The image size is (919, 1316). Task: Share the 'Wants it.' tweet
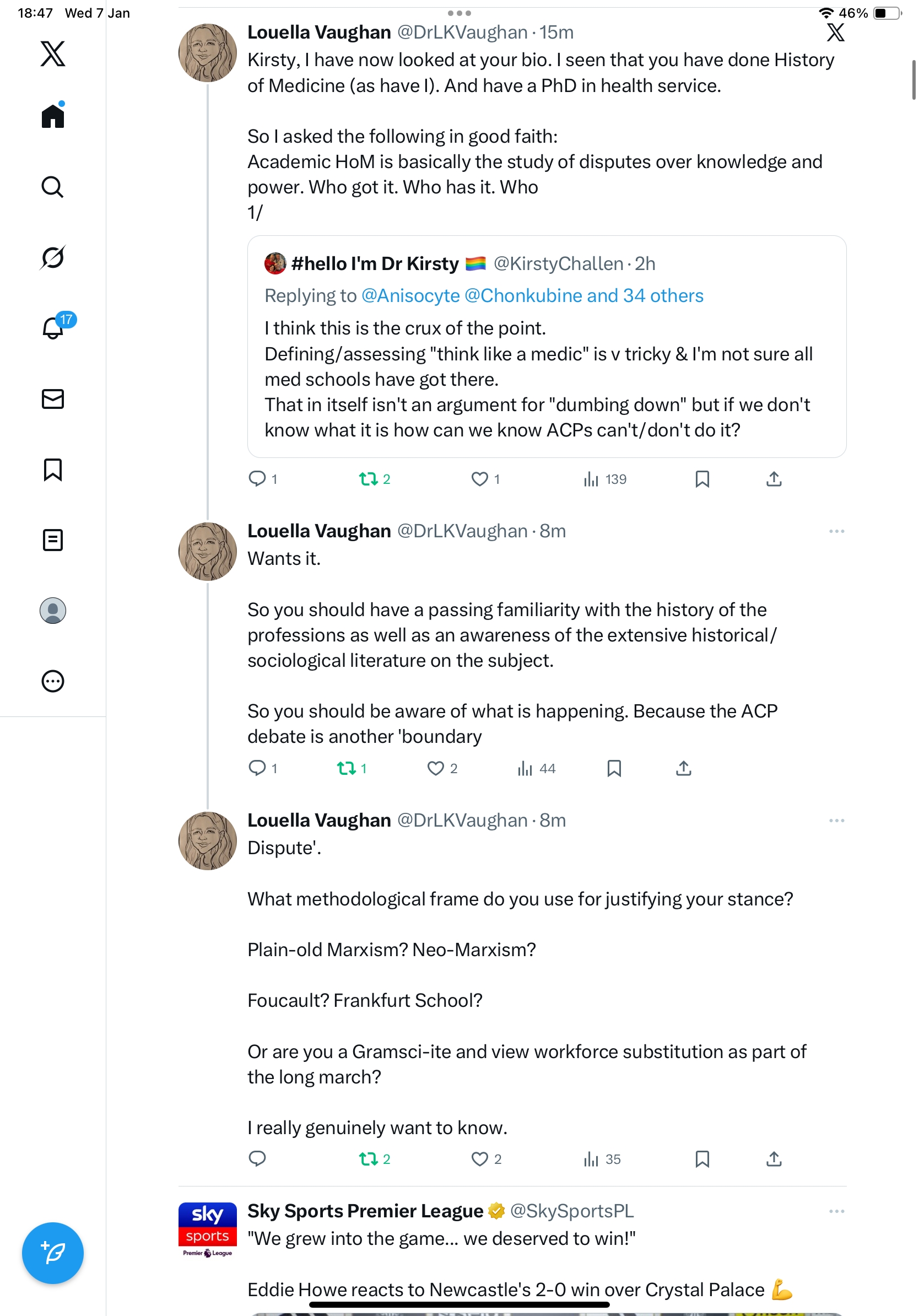point(684,768)
